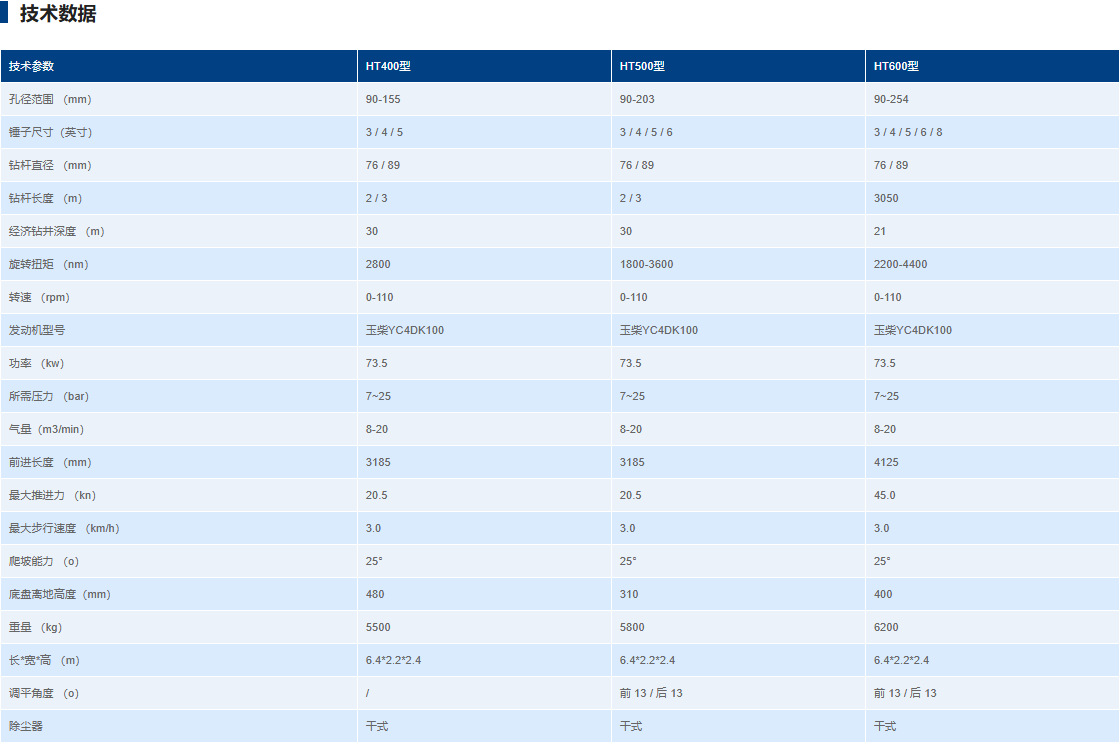Screen dimensions: 1120x744
Task: Click the 爬坡能力 (o) row label
Action: pos(44,561)
